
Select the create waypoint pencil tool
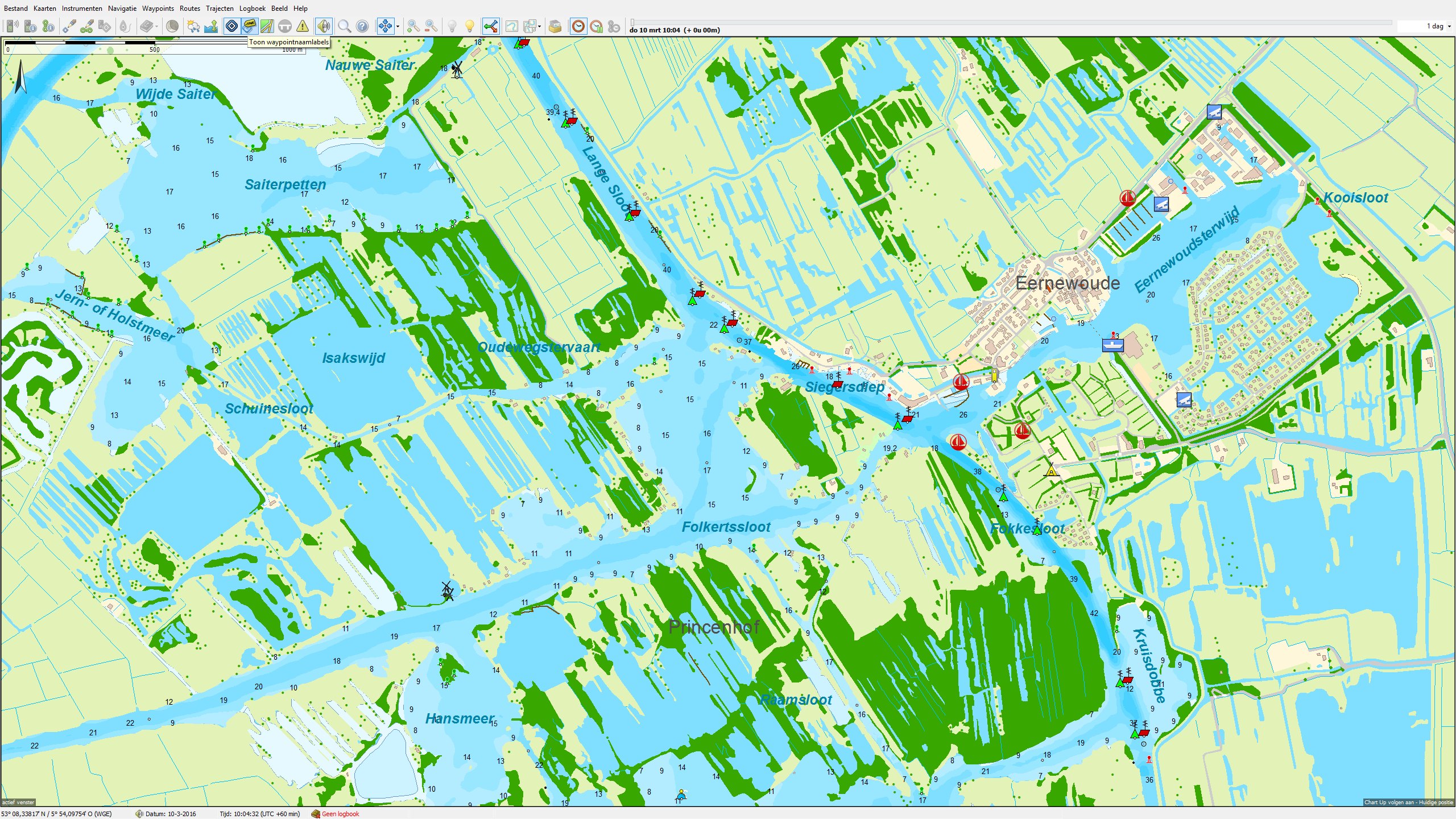[69, 26]
